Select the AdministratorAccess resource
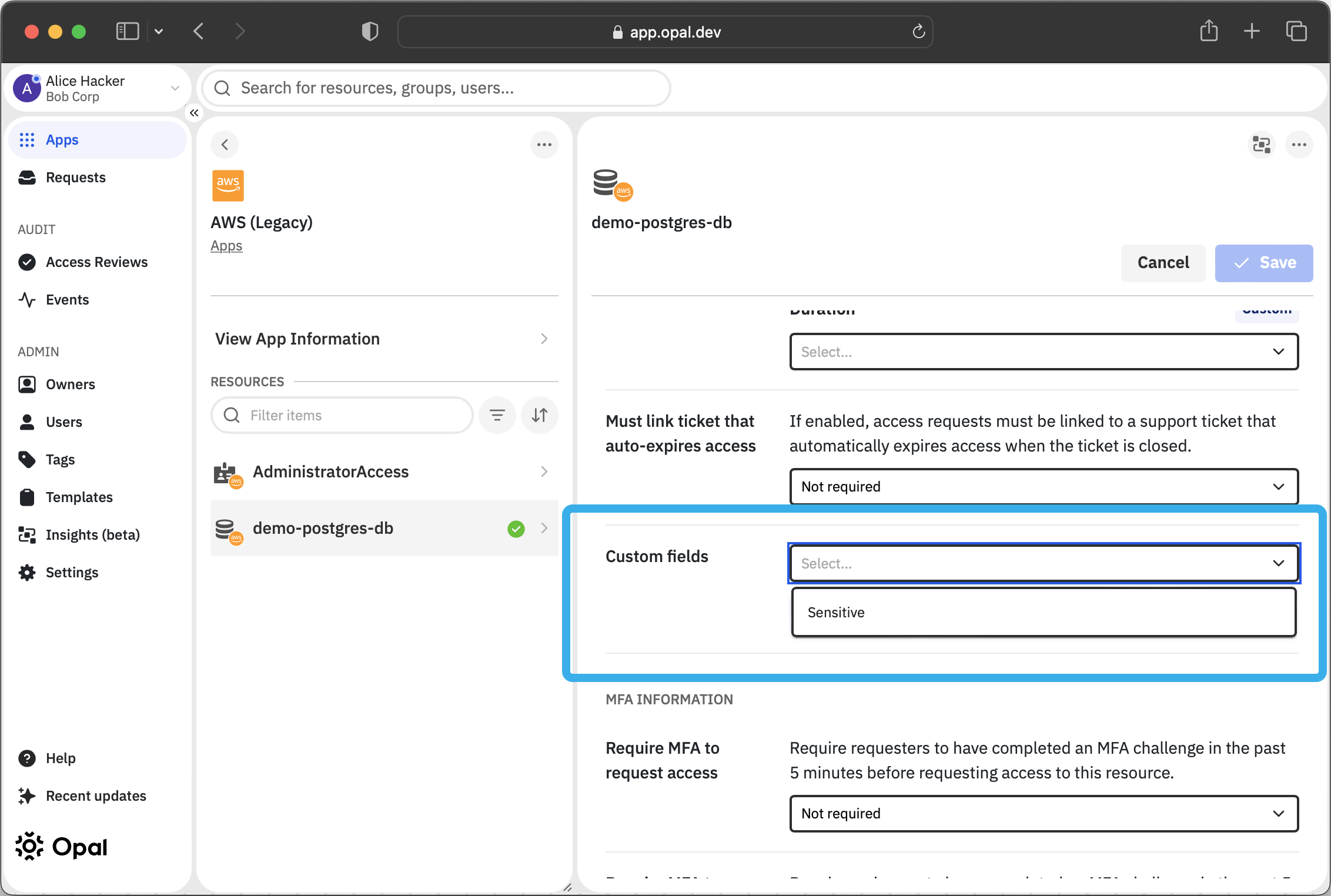1331x896 pixels. pyautogui.click(x=384, y=472)
